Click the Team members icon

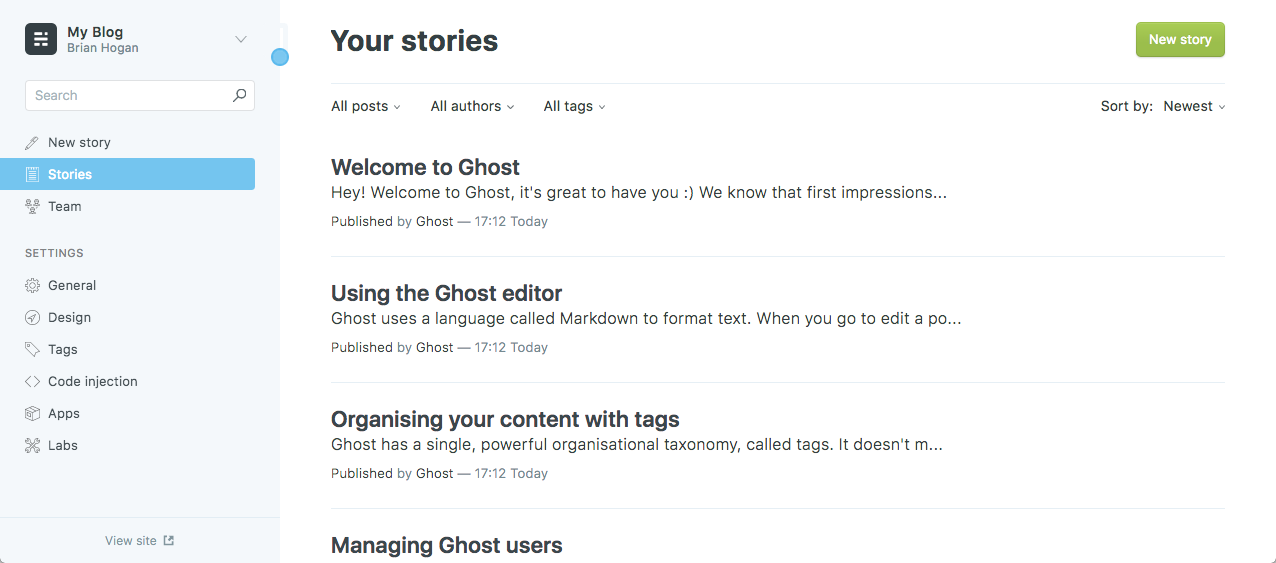(x=32, y=207)
